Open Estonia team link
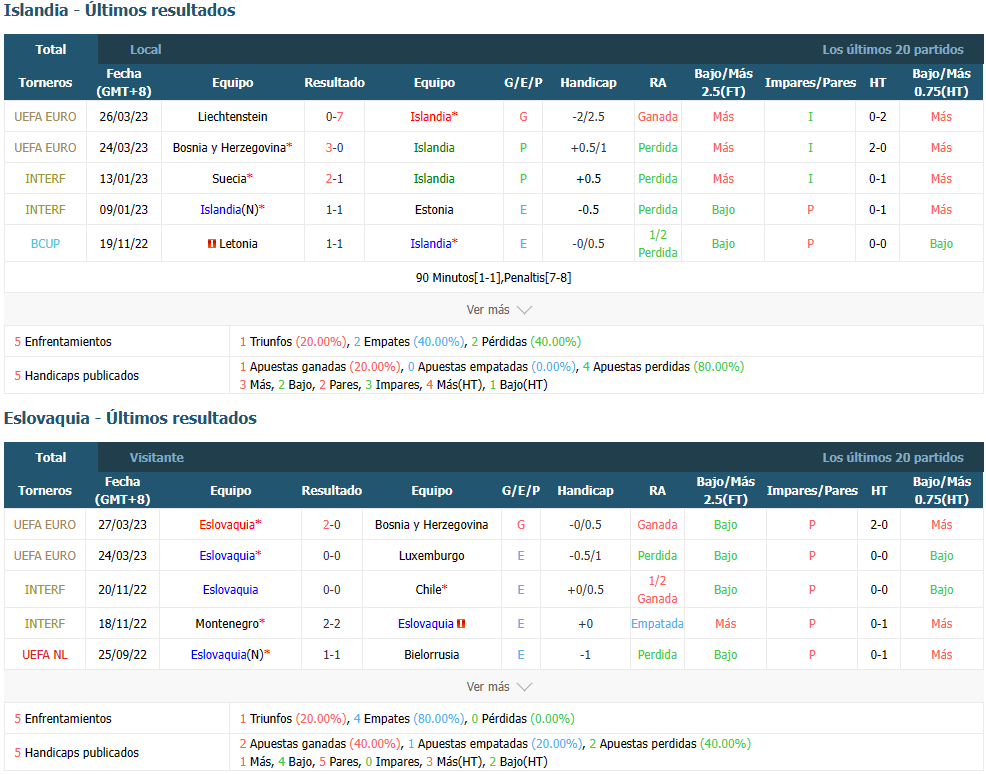Image resolution: width=986 pixels, height=774 pixels. [x=434, y=209]
